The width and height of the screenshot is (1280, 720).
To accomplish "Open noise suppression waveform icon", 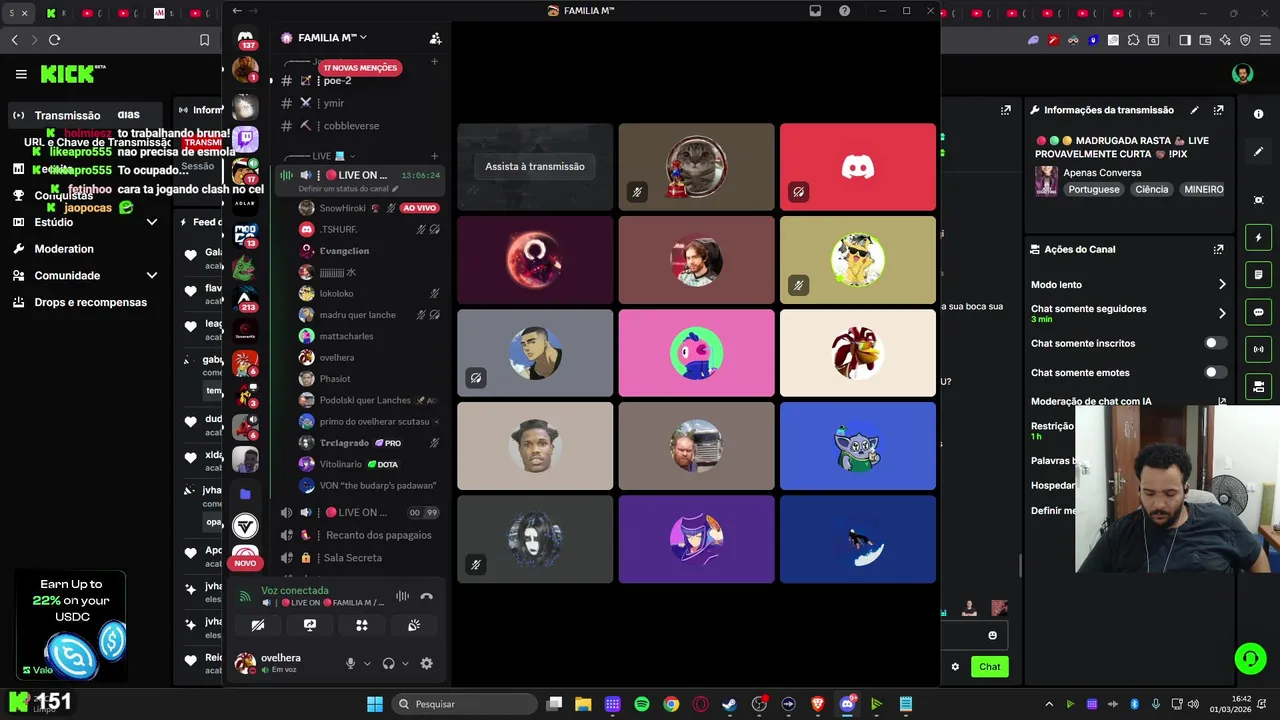I will coord(402,596).
